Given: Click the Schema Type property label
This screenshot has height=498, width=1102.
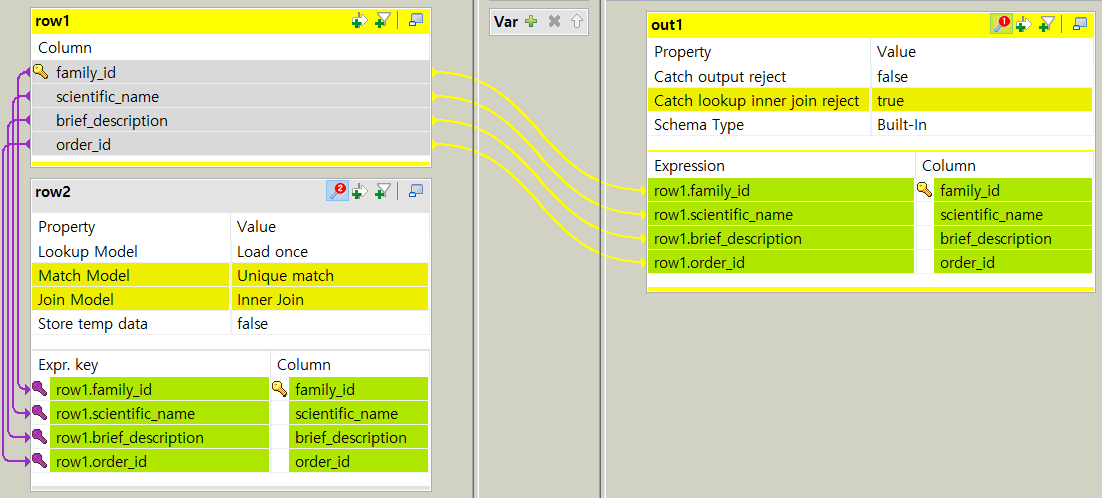Looking at the screenshot, I should tap(699, 125).
